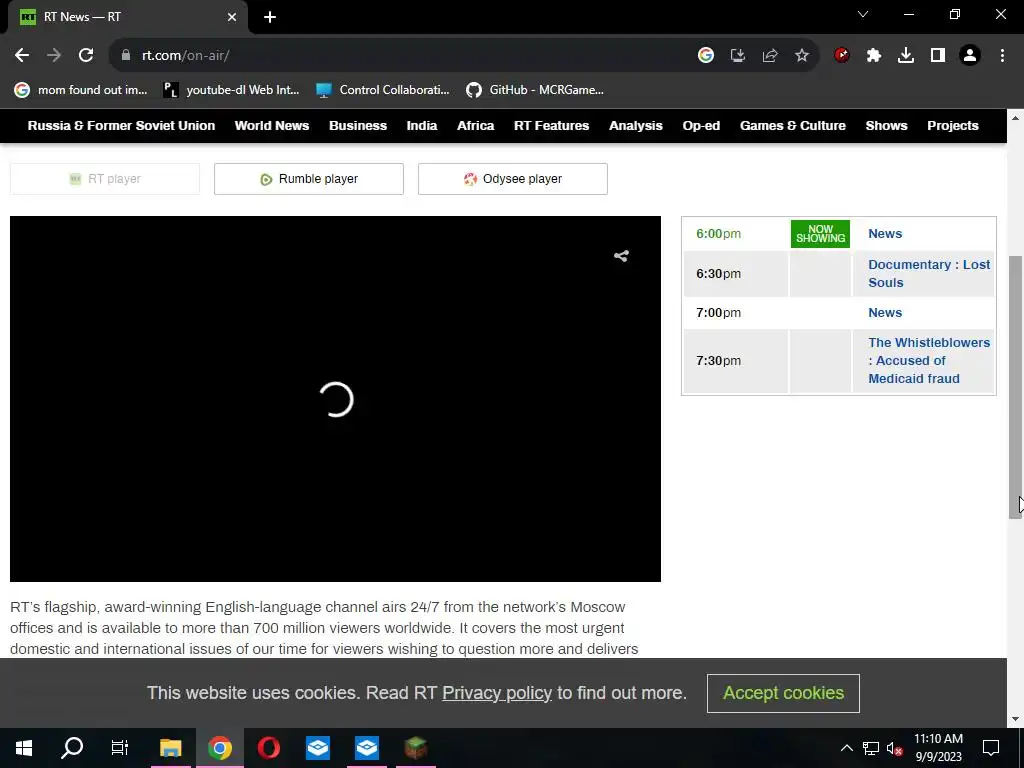Open the Minecraft block taskbar icon
The image size is (1024, 768).
click(x=416, y=748)
